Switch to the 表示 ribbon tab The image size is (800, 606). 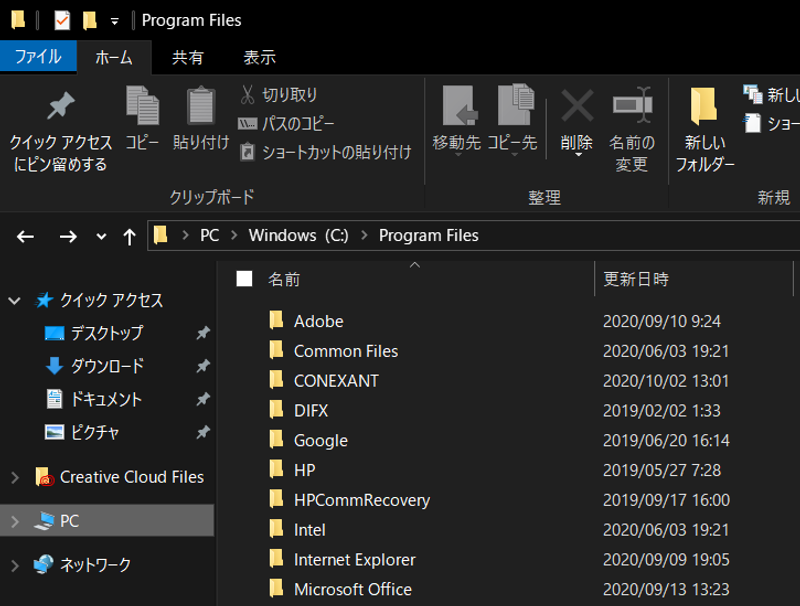pos(259,57)
